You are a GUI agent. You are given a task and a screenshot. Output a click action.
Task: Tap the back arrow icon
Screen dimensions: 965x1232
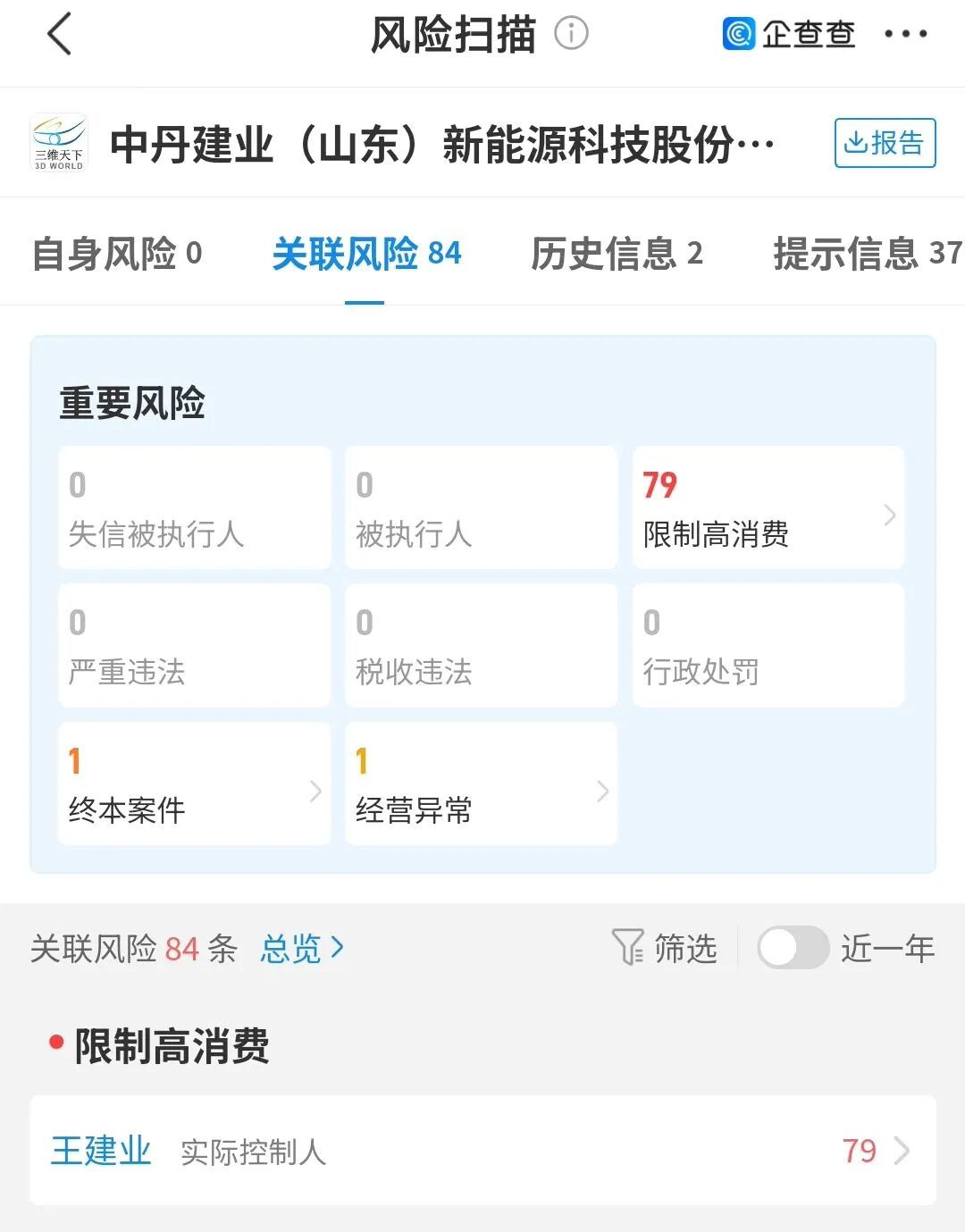pyautogui.click(x=59, y=35)
